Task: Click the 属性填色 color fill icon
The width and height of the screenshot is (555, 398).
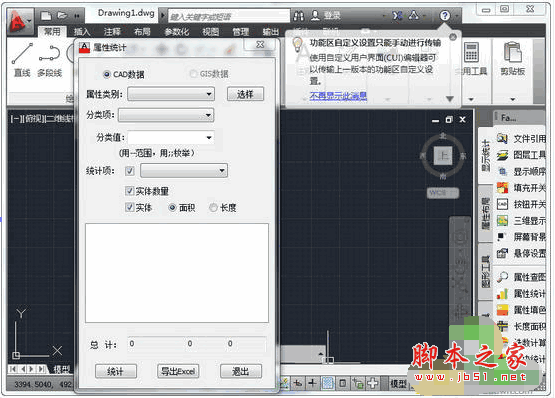Action: pos(502,310)
